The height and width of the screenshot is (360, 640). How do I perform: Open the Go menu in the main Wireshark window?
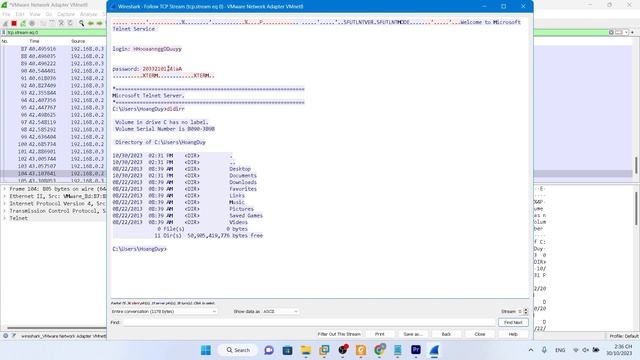tap(49, 14)
